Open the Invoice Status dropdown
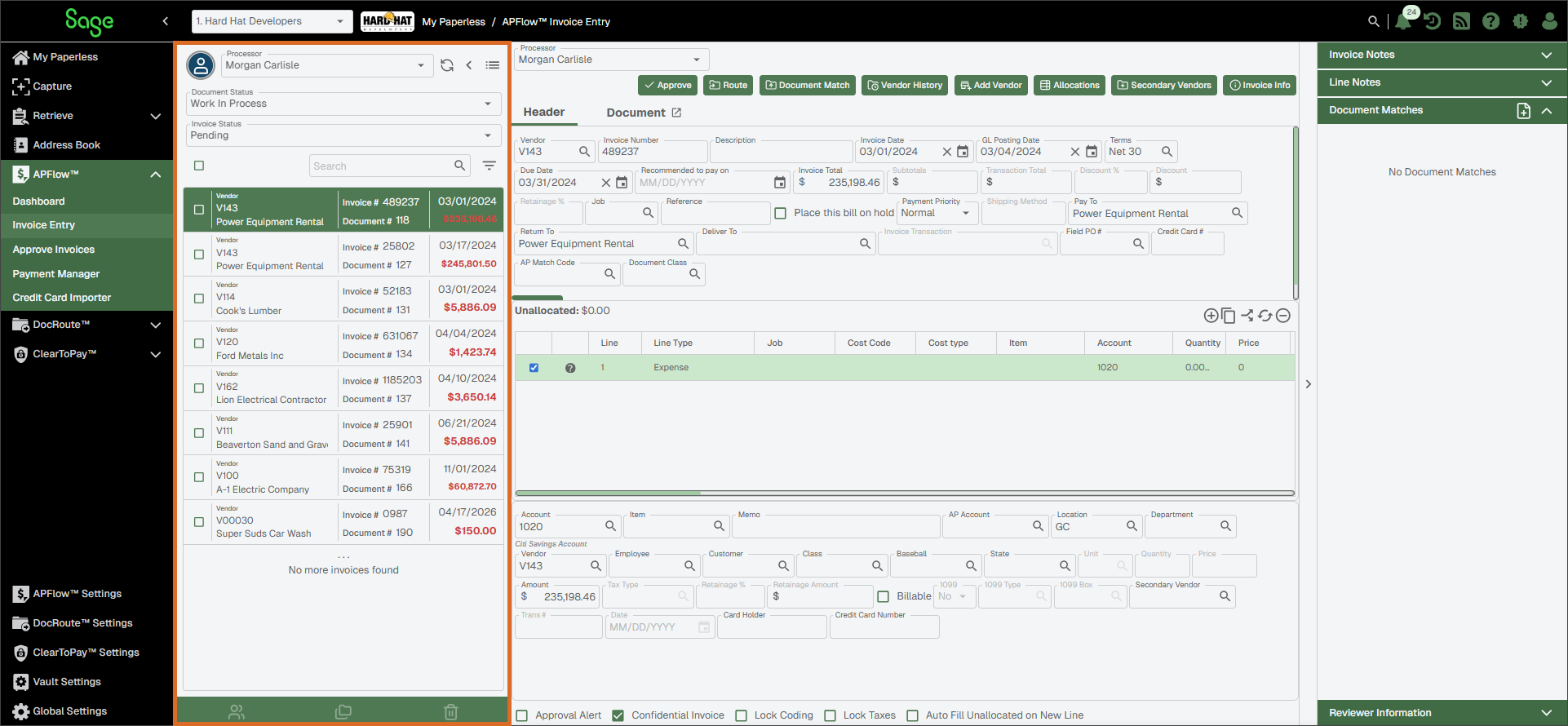 point(343,135)
